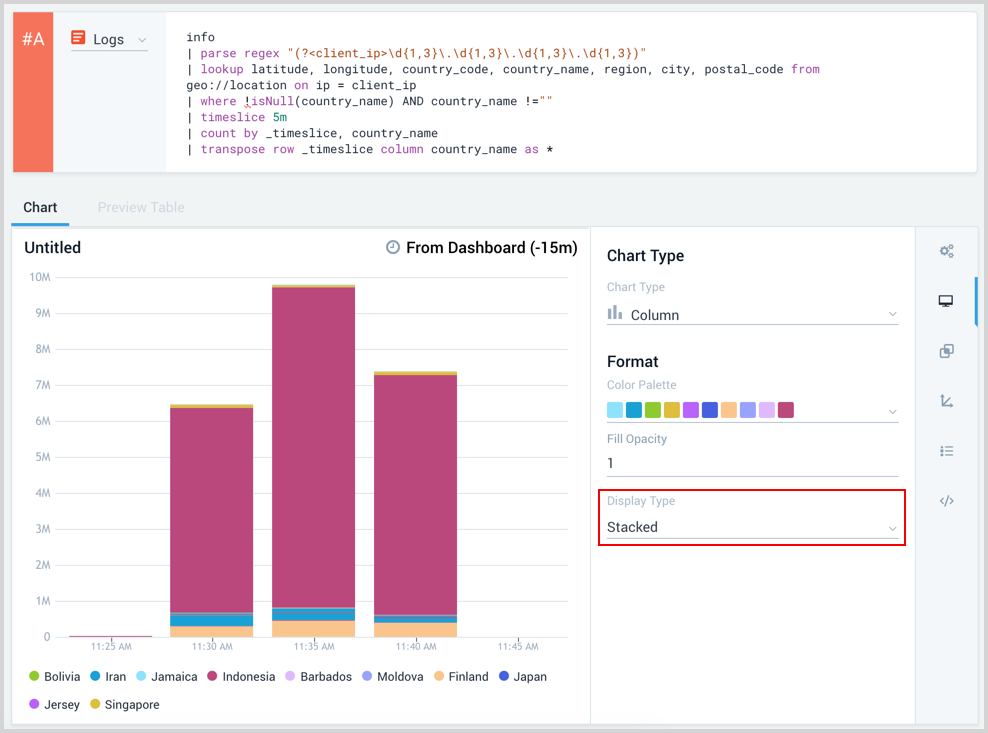Click the From Dashboard (-15m) time range

490,247
